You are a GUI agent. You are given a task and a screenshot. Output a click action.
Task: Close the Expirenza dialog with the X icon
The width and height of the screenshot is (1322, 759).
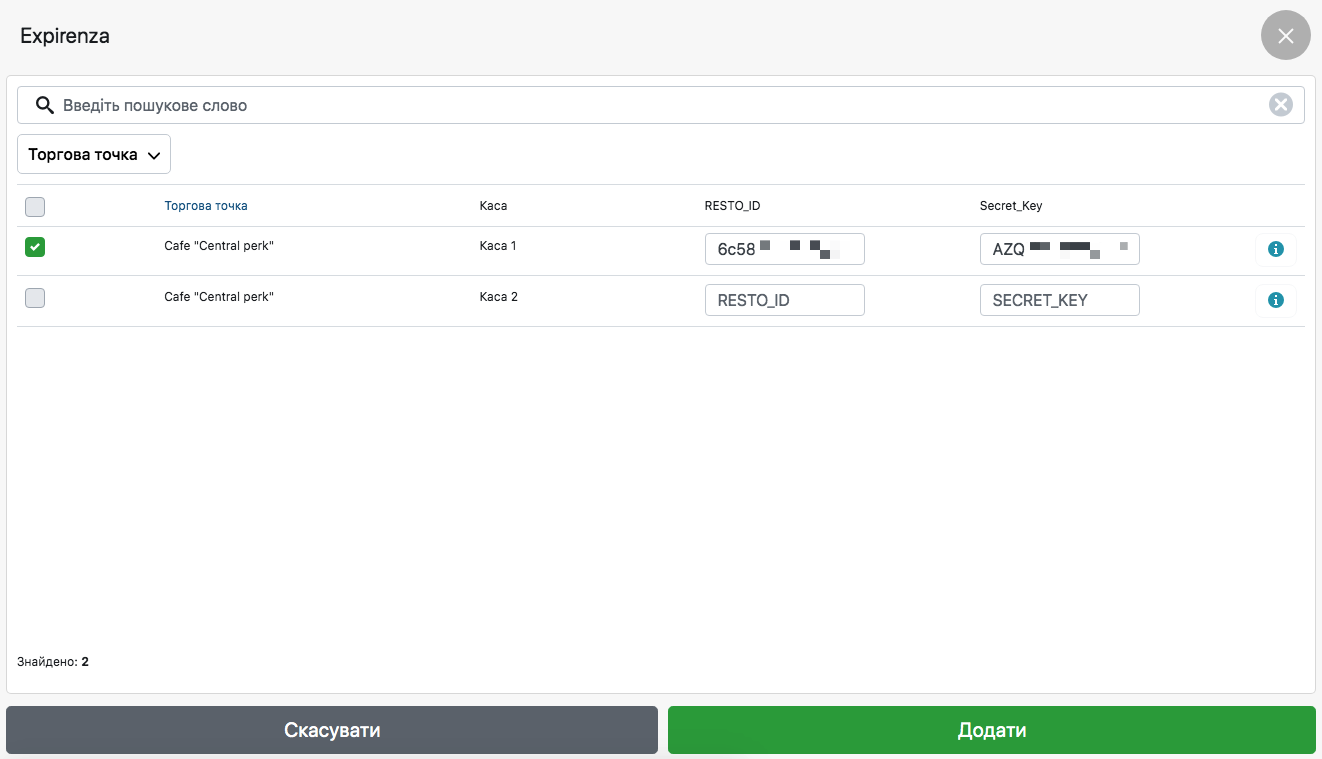(x=1285, y=36)
